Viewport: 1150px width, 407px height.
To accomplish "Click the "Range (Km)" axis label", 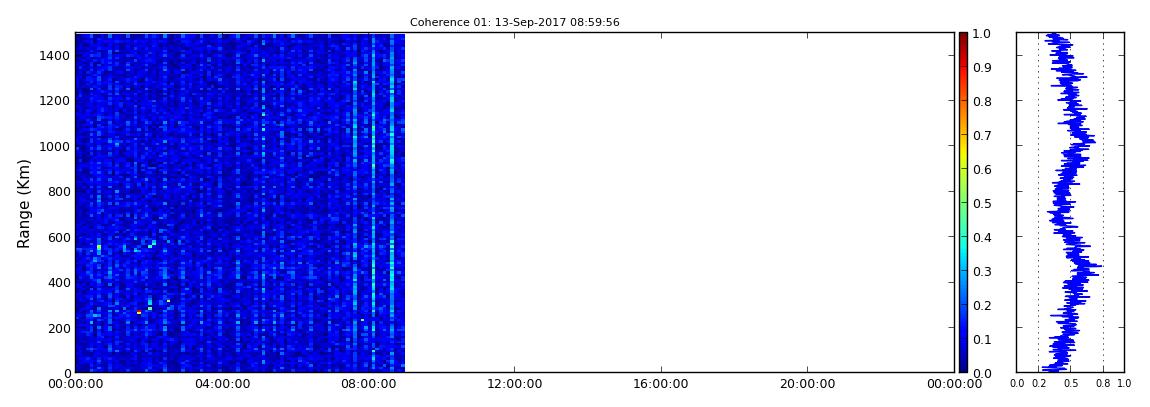I will pos(24,203).
